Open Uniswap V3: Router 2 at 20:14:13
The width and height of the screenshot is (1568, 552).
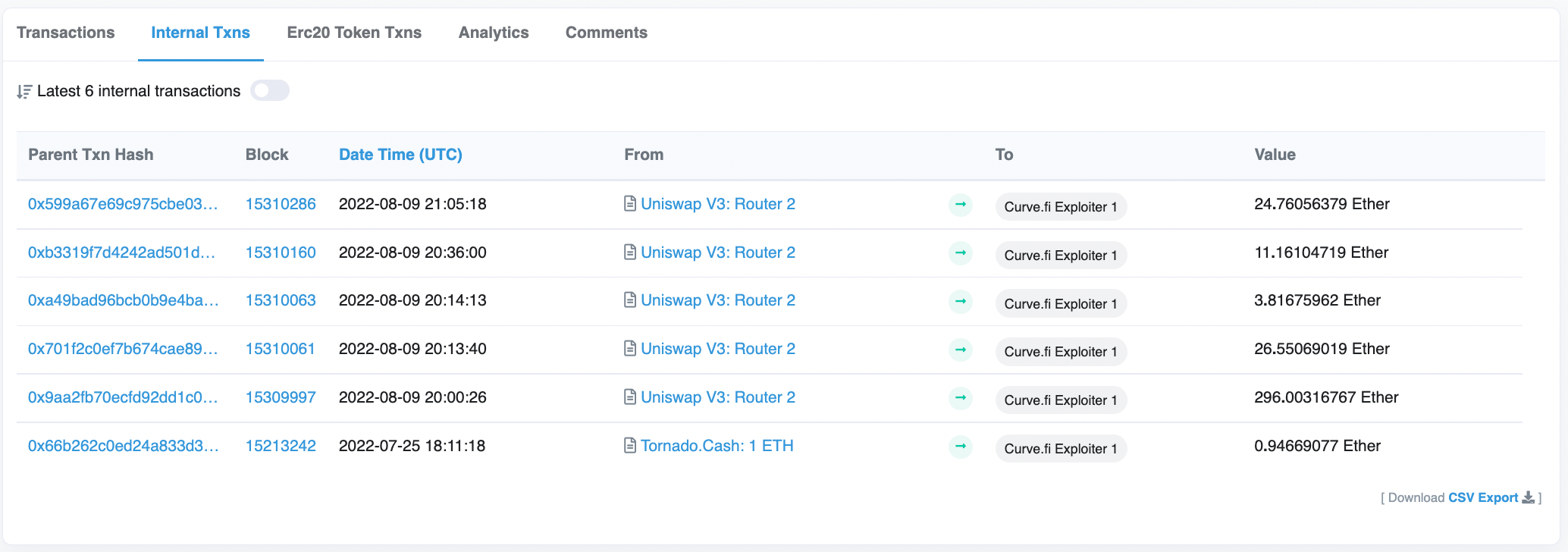pos(718,300)
